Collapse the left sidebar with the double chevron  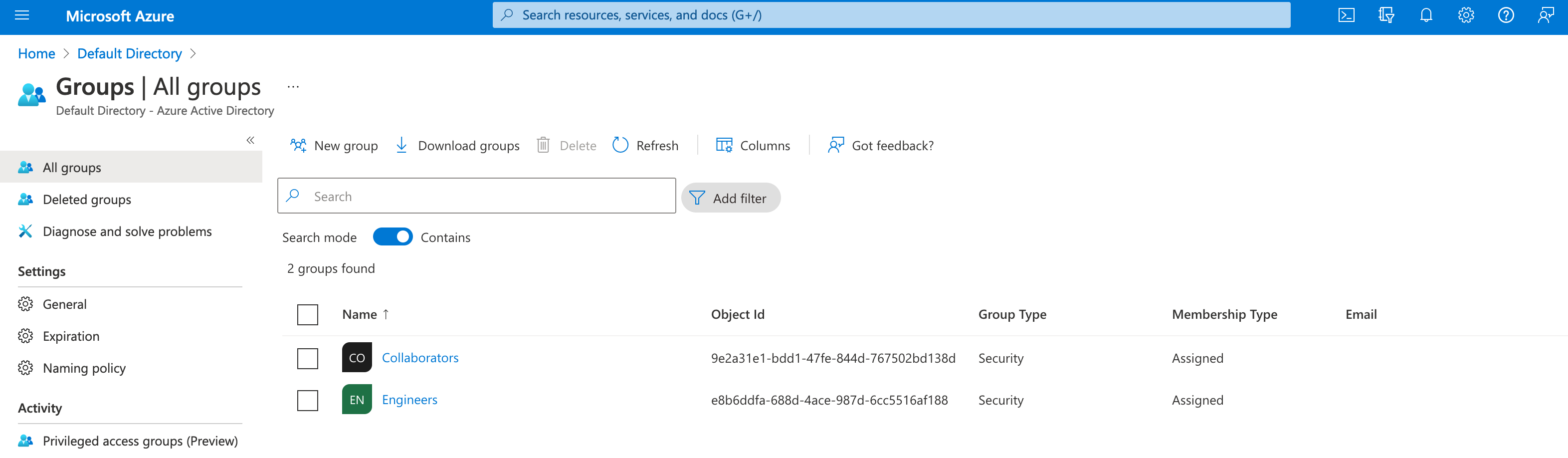250,140
